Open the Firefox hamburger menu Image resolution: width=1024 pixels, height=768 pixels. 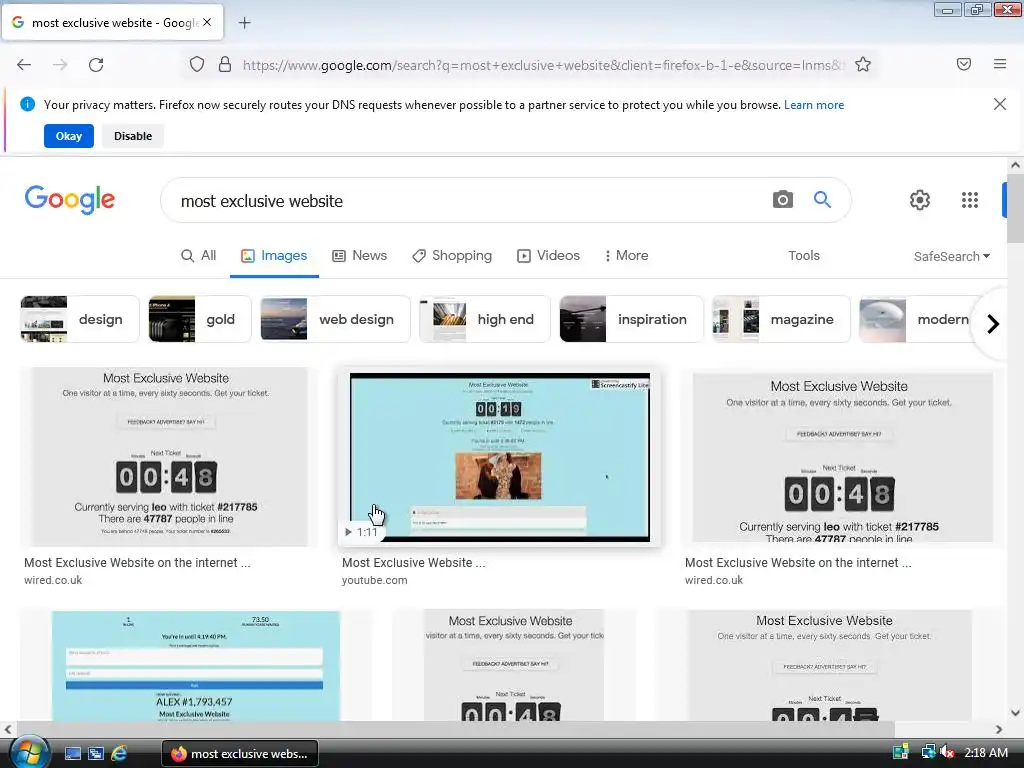[x=1000, y=64]
